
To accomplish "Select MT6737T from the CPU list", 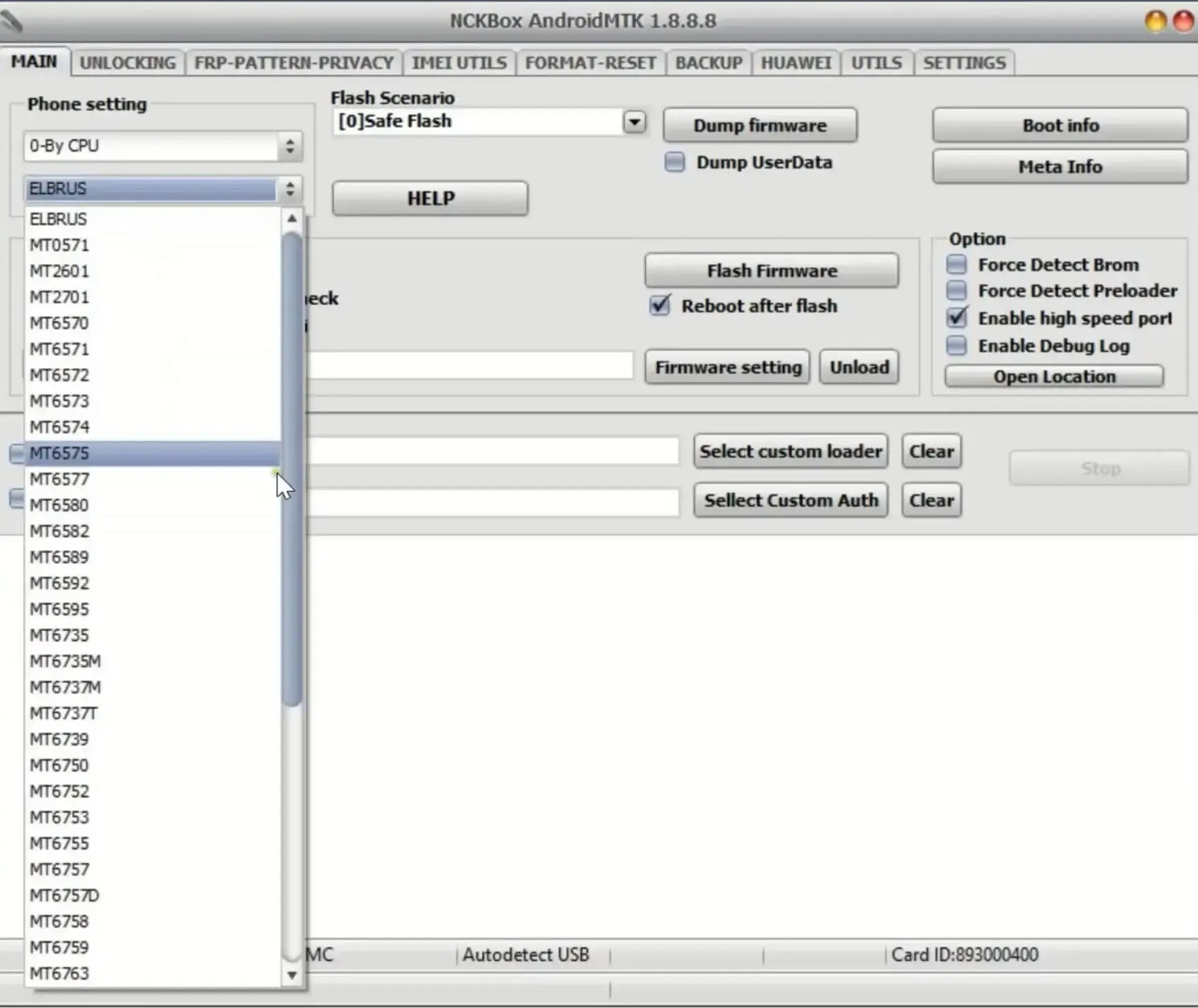I will pos(153,713).
